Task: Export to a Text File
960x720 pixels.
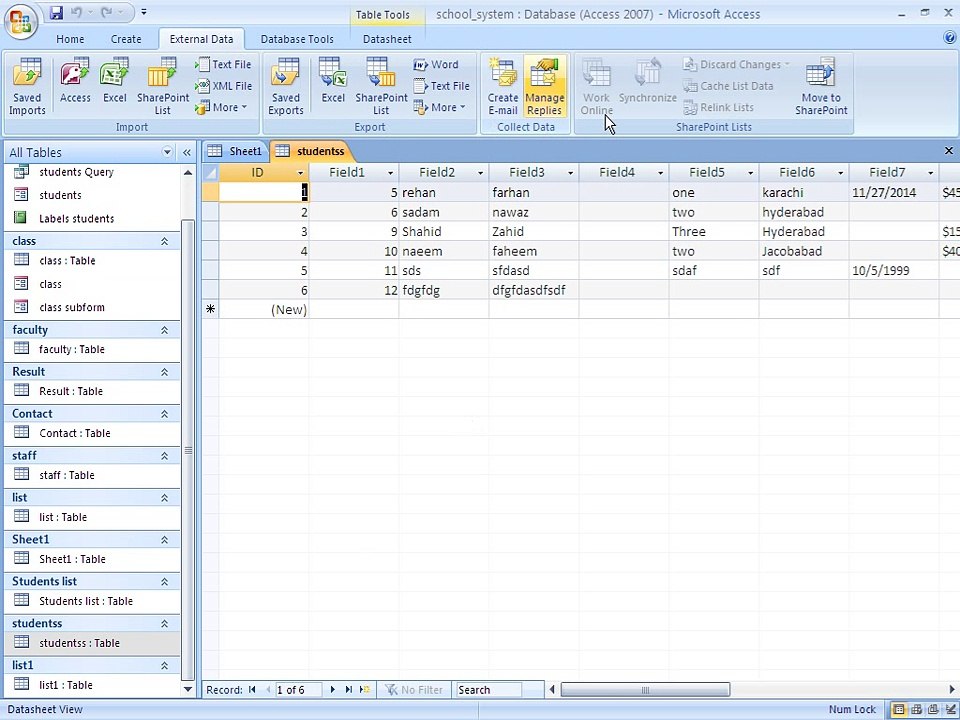Action: tap(441, 86)
